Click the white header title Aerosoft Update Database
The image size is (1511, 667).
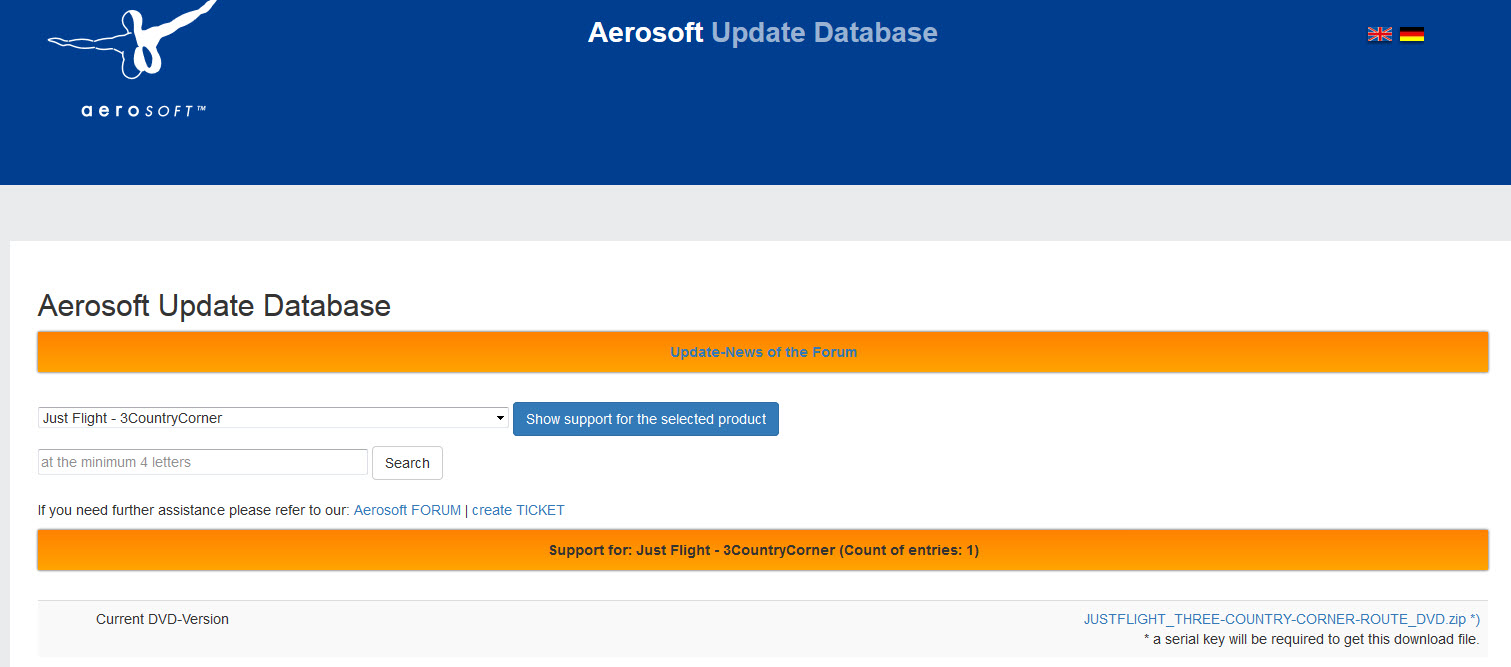pyautogui.click(x=762, y=33)
